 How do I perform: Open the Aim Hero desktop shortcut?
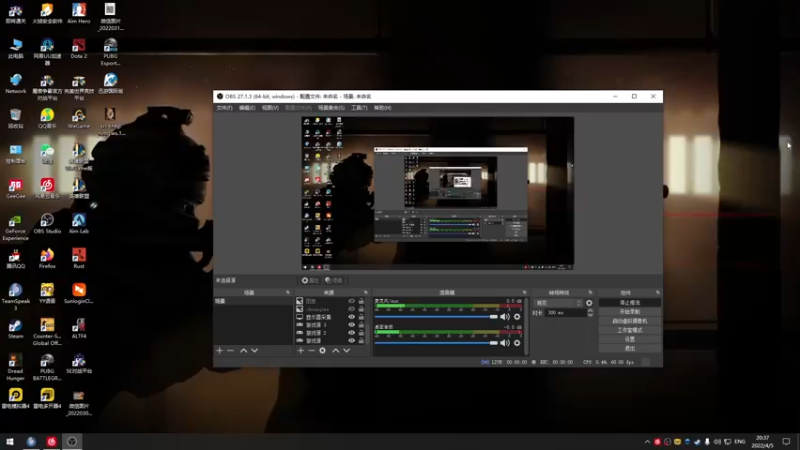coord(79,14)
